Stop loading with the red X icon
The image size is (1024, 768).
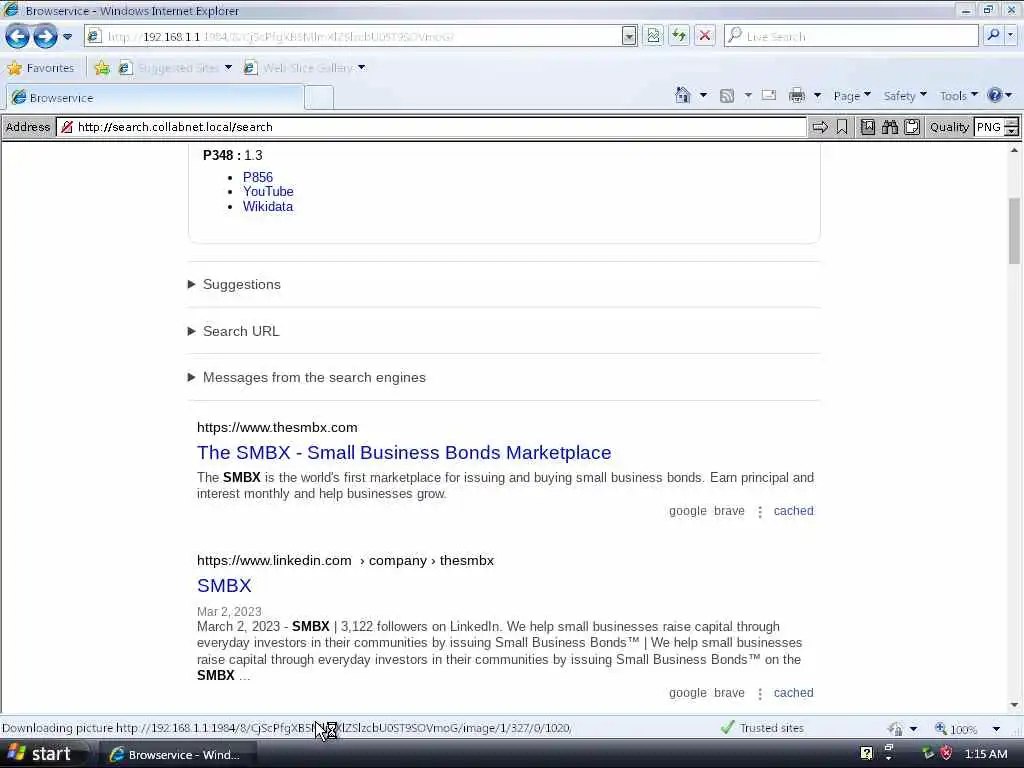(705, 36)
